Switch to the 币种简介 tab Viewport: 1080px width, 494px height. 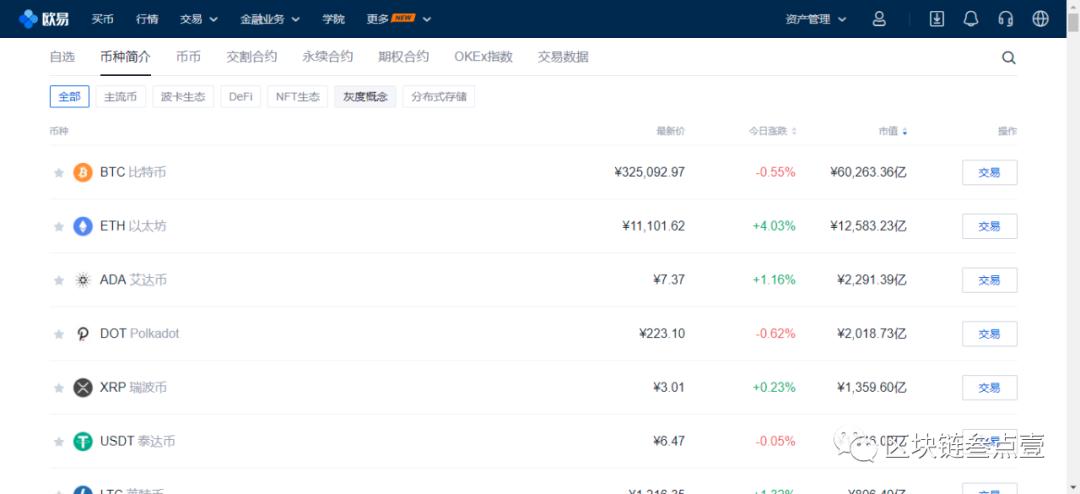click(x=125, y=56)
